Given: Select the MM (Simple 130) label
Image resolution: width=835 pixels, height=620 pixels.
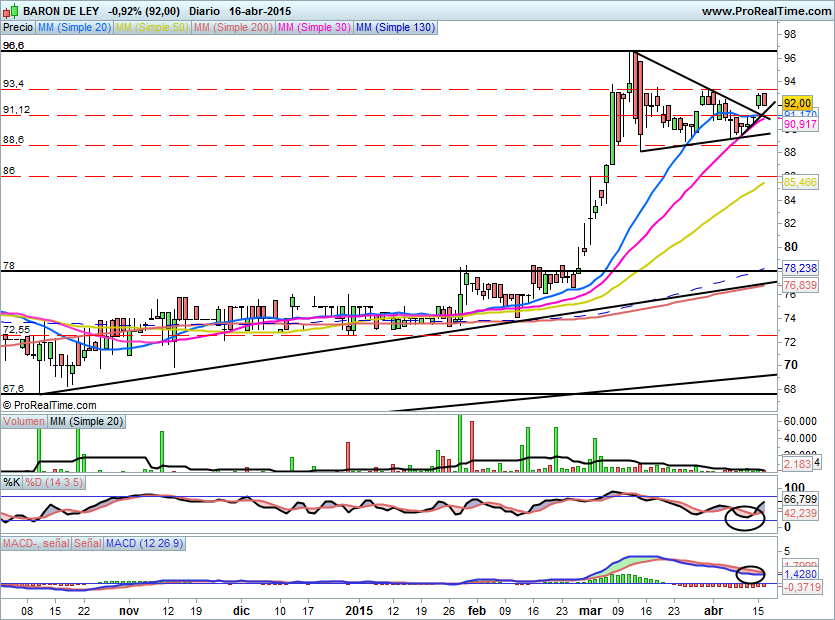Looking at the screenshot, I should click(x=395, y=28).
